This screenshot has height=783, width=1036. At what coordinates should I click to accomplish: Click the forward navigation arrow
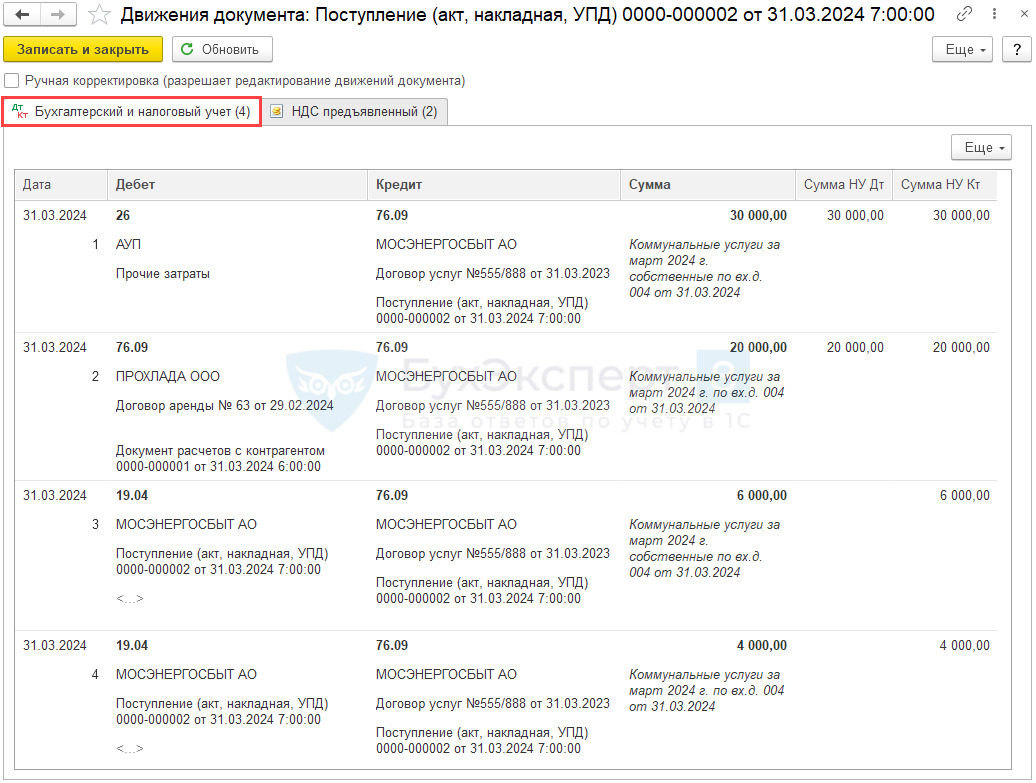point(57,15)
